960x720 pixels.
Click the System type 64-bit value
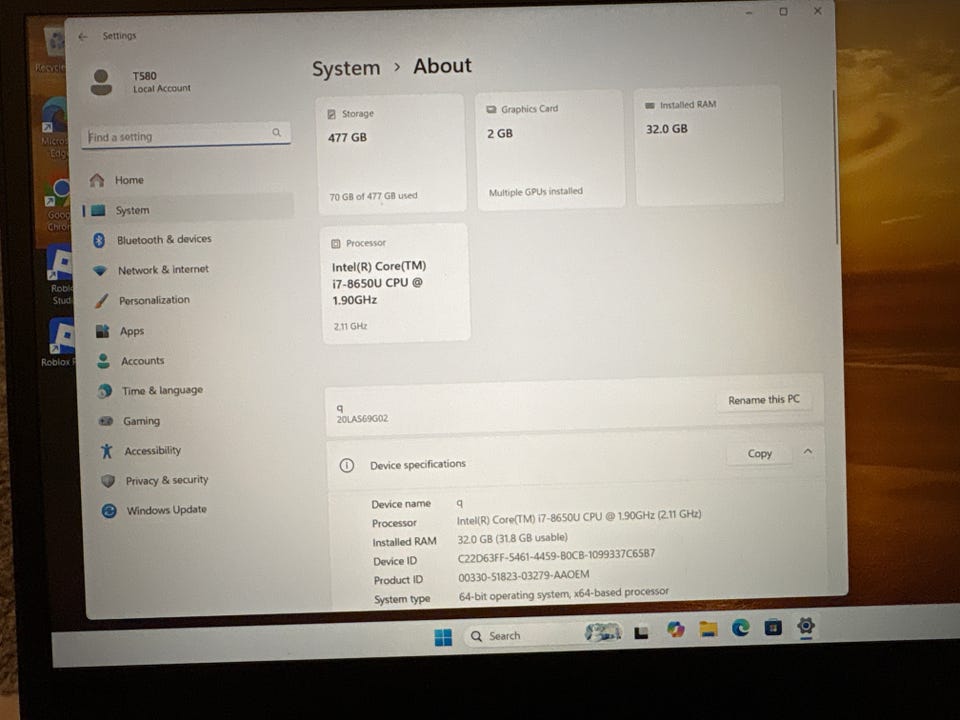563,594
